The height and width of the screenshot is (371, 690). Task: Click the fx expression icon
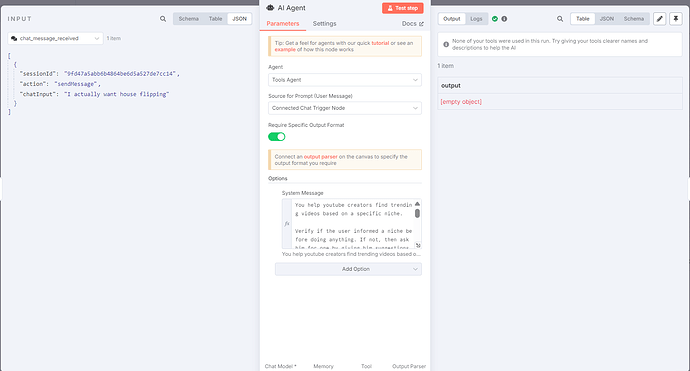coord(286,224)
